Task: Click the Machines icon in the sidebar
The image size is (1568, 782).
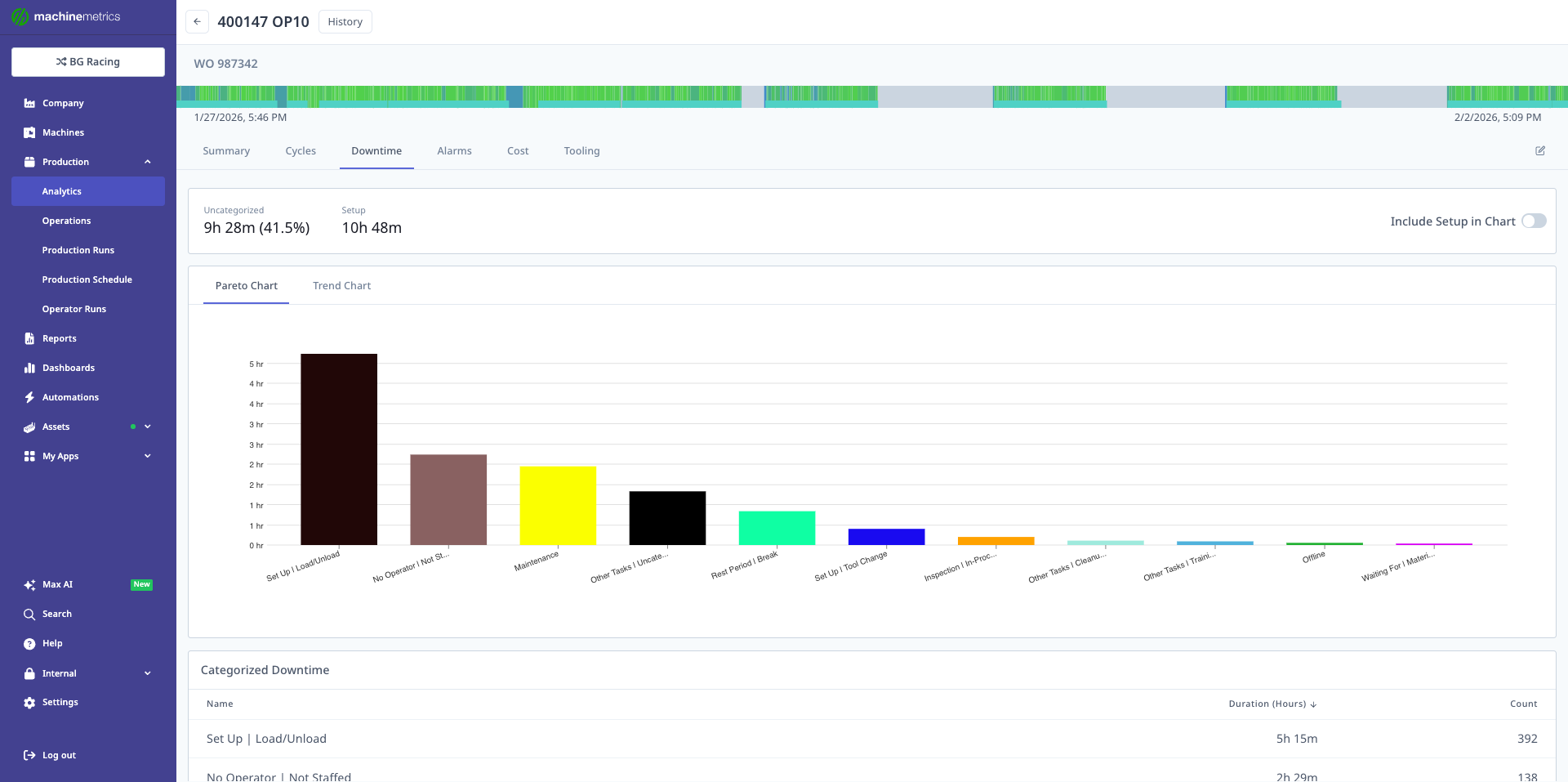Action: [x=29, y=132]
